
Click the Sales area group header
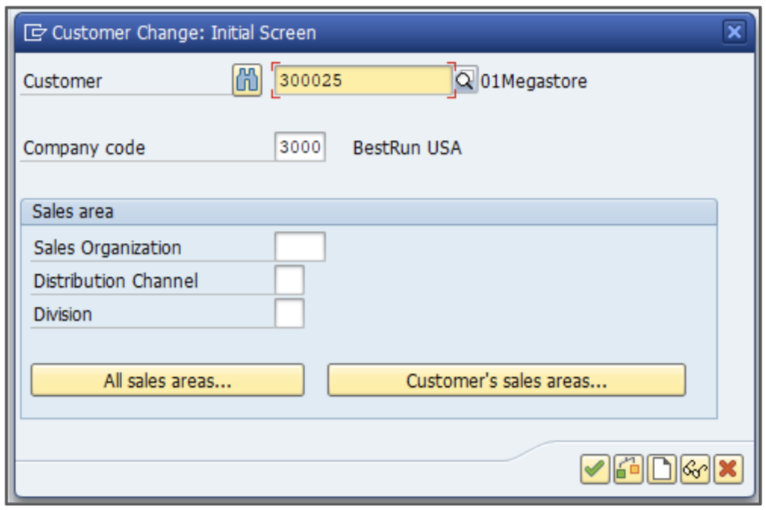[73, 212]
